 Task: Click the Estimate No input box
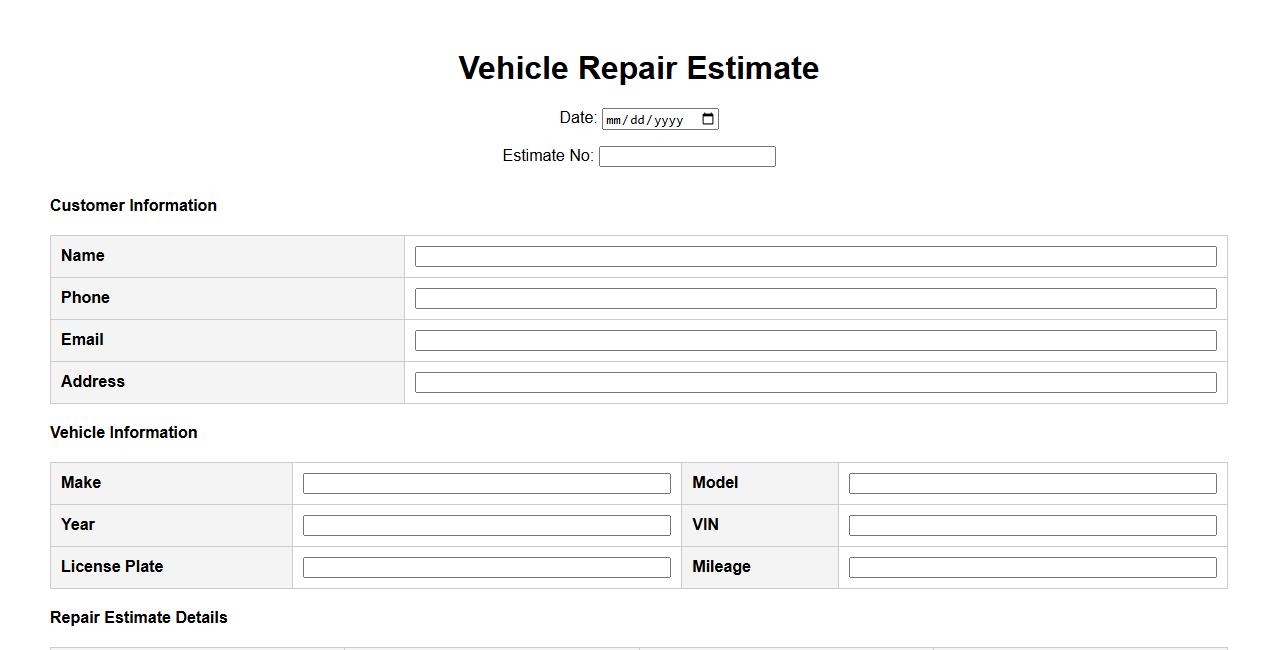tap(687, 157)
